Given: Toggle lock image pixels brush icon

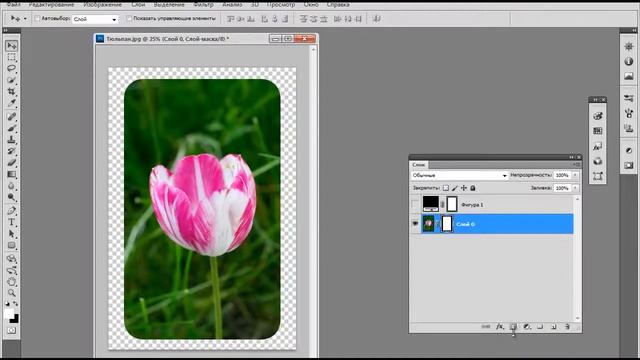Looking at the screenshot, I should tap(455, 188).
